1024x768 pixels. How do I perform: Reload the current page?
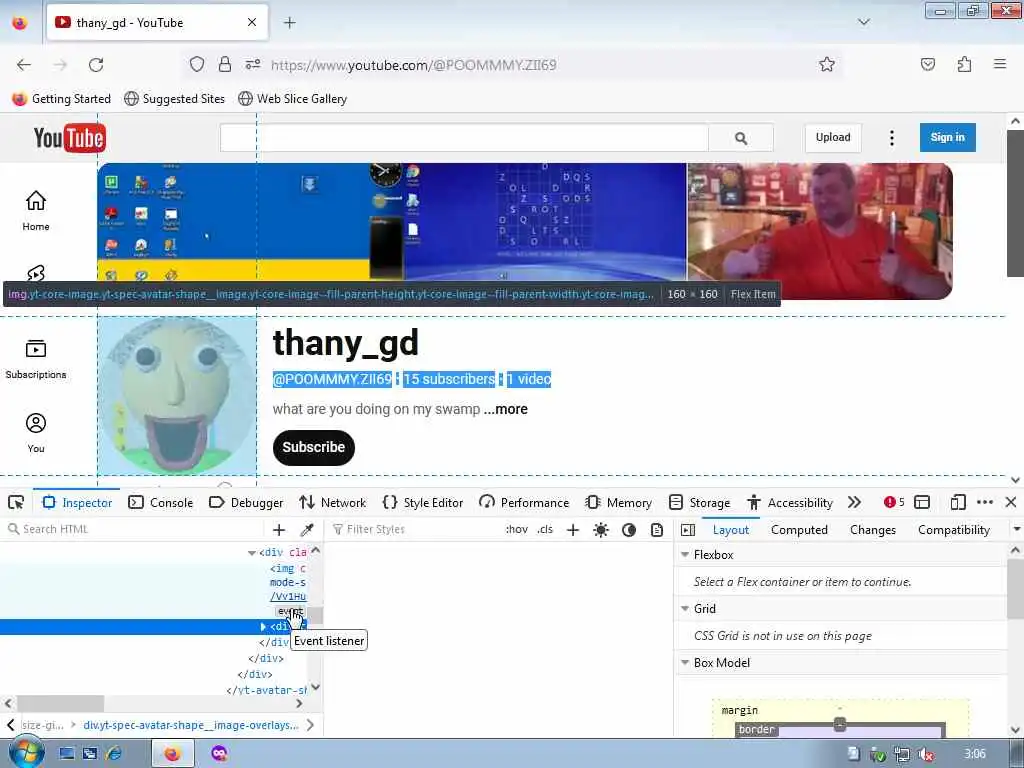[96, 65]
